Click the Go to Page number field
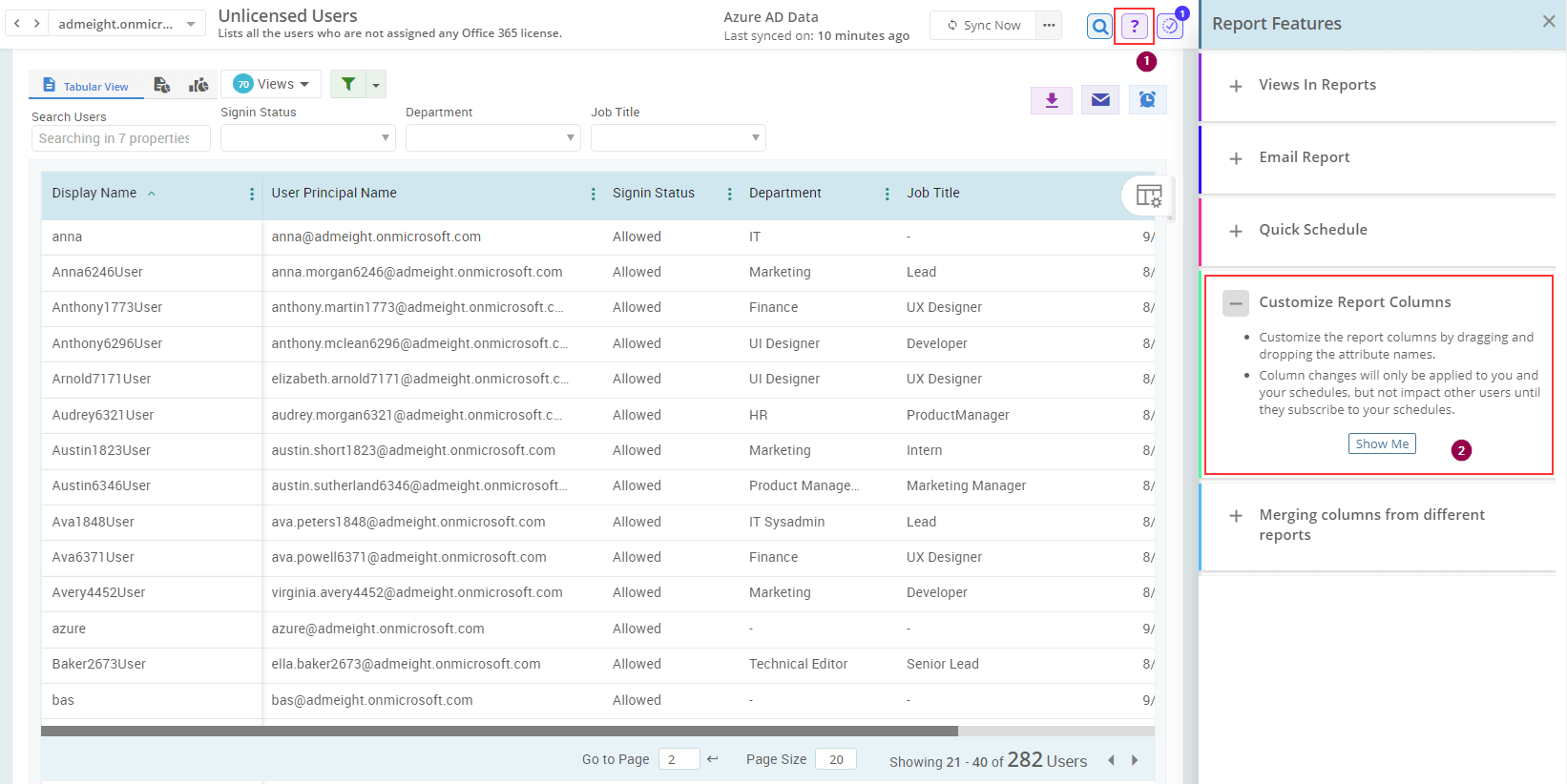 (x=679, y=759)
